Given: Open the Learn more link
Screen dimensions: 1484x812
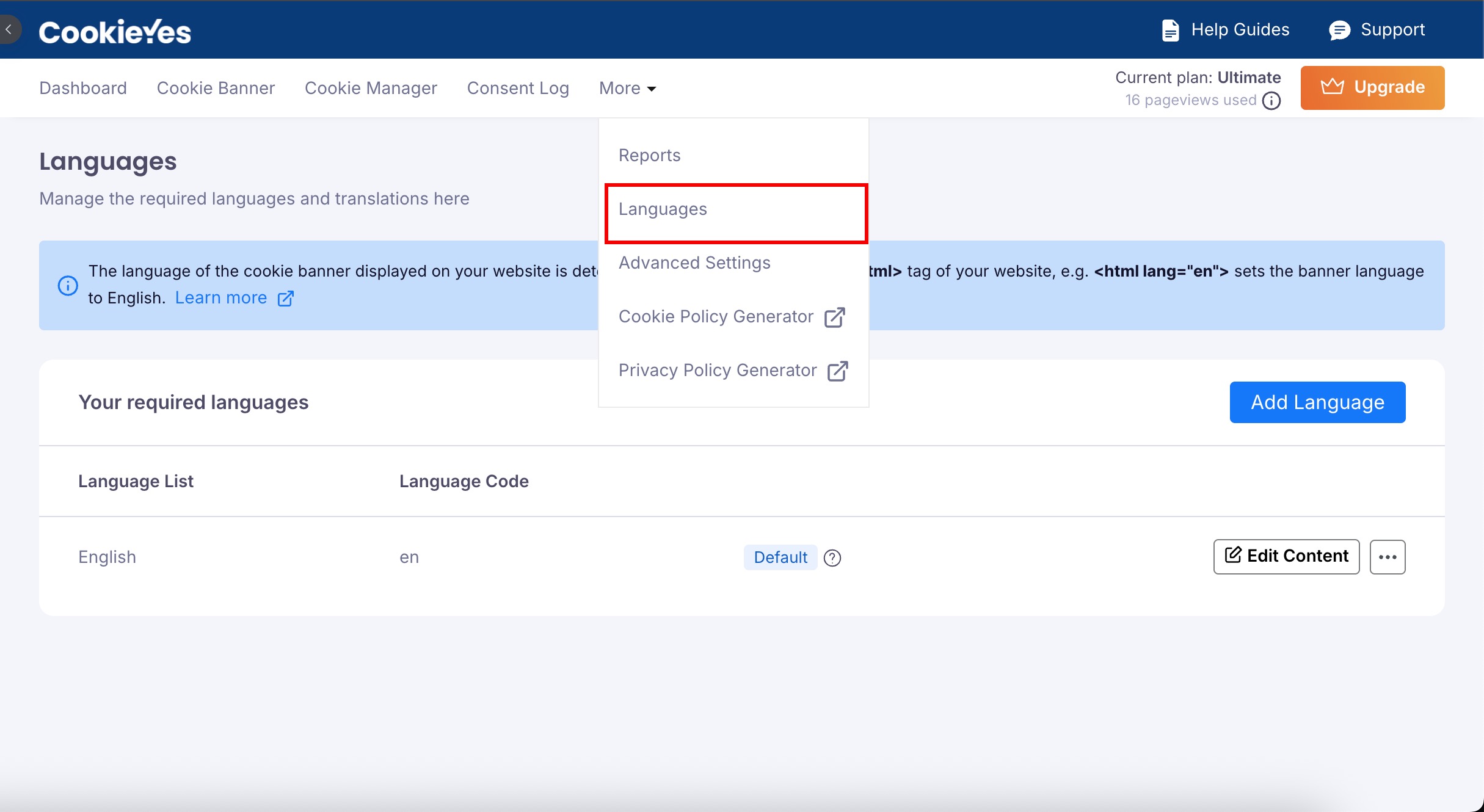Looking at the screenshot, I should [221, 297].
